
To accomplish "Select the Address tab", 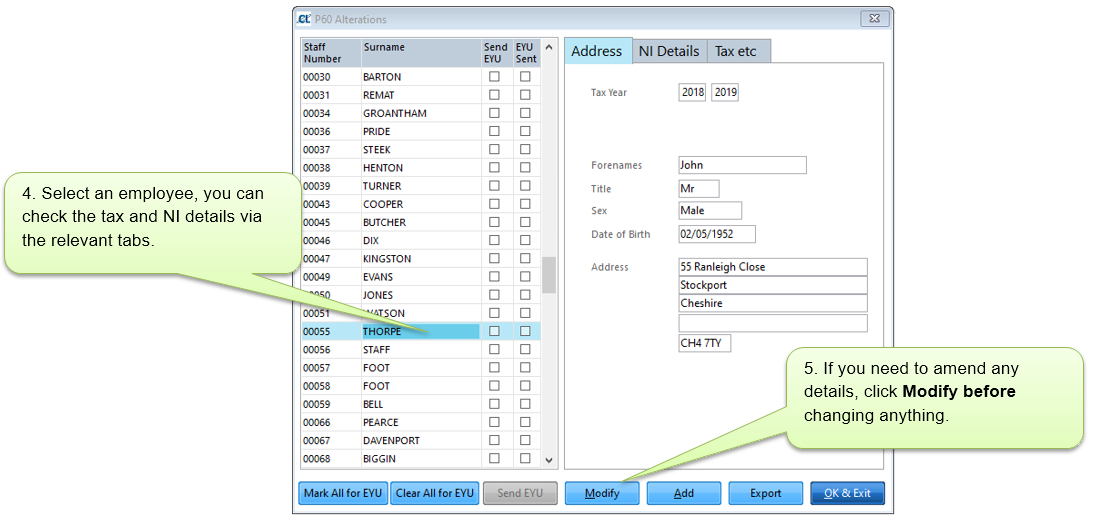I will [x=596, y=51].
